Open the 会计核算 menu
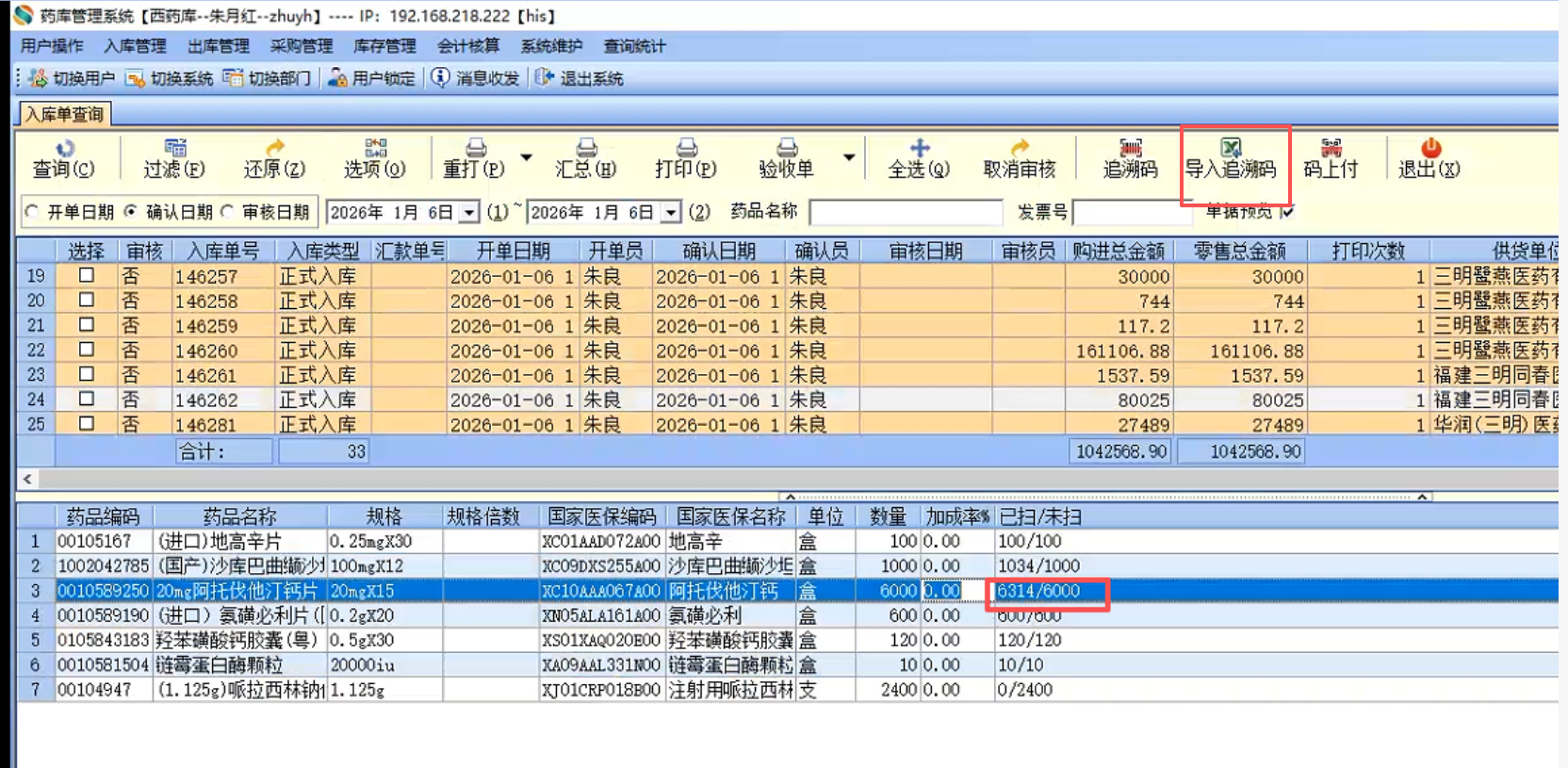This screenshot has height=768, width=1568. [468, 46]
